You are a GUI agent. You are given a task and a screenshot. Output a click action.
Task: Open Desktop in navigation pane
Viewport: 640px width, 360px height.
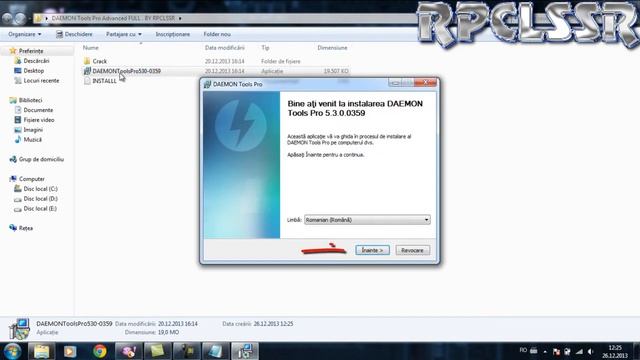tap(33, 71)
